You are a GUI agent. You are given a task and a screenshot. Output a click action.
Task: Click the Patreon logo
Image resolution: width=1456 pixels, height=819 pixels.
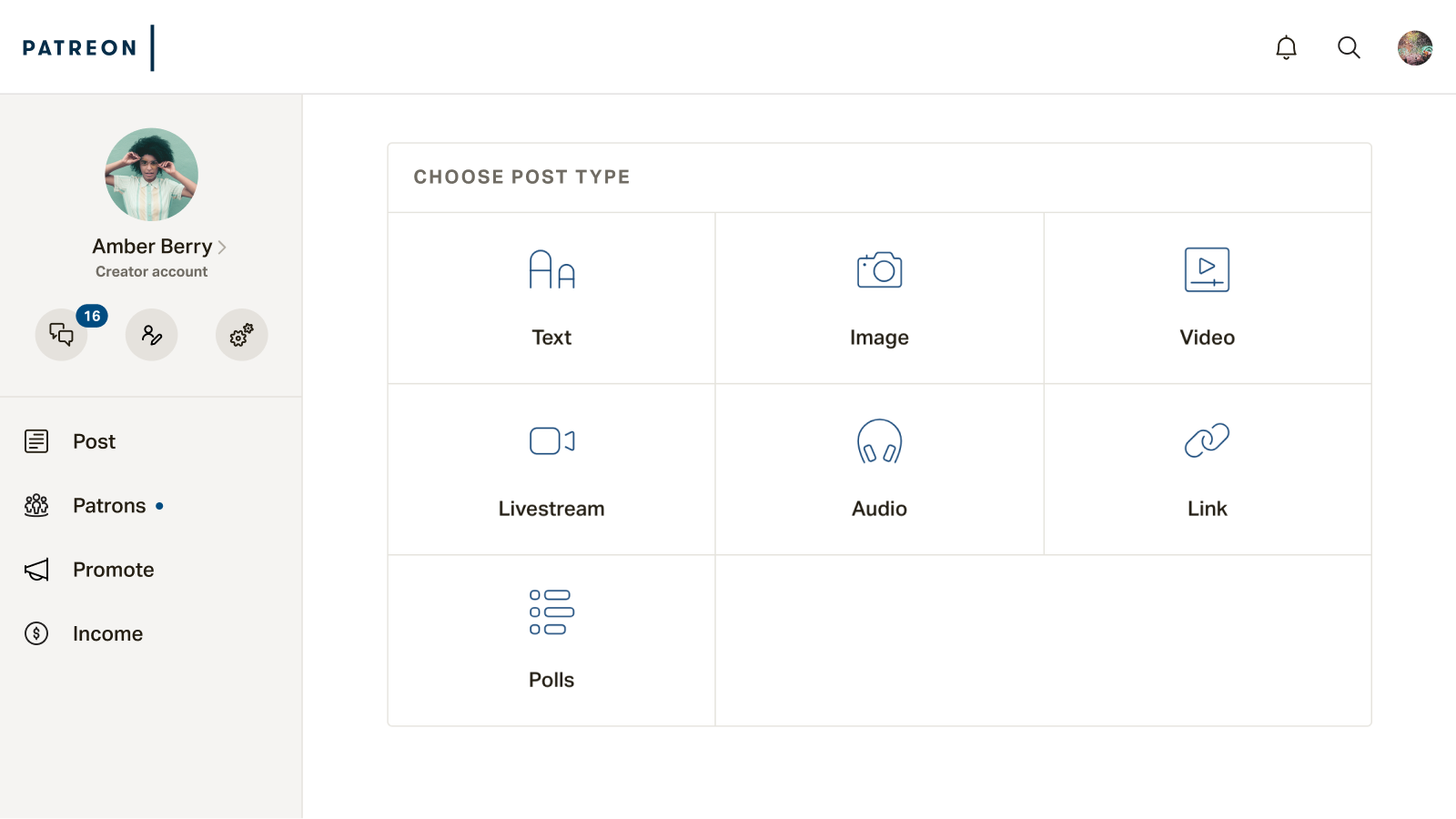[x=80, y=47]
